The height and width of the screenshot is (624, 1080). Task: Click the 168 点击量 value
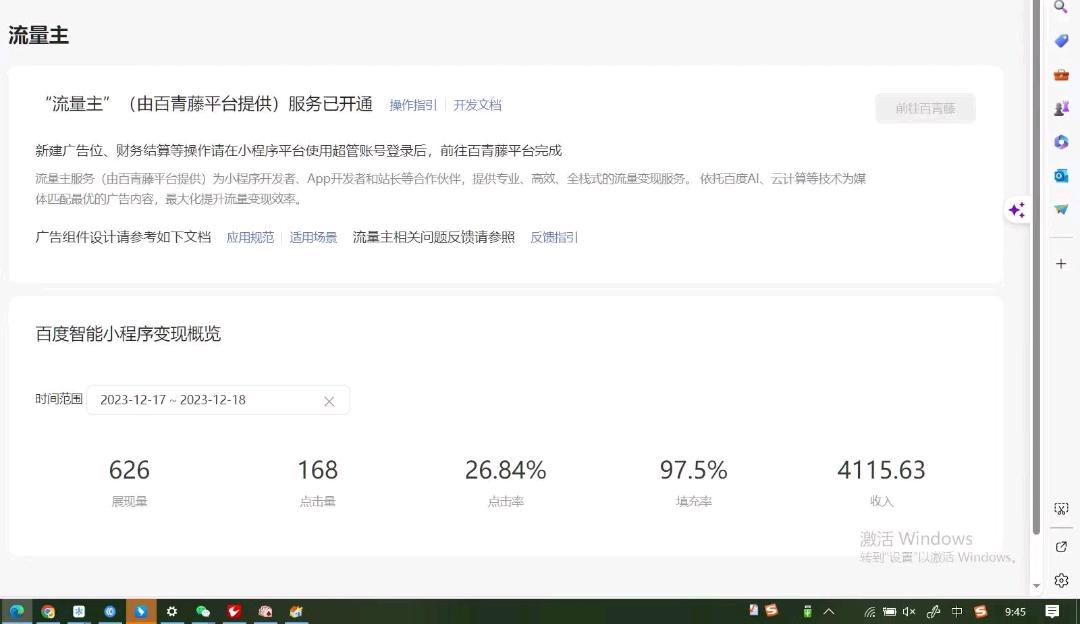(318, 470)
